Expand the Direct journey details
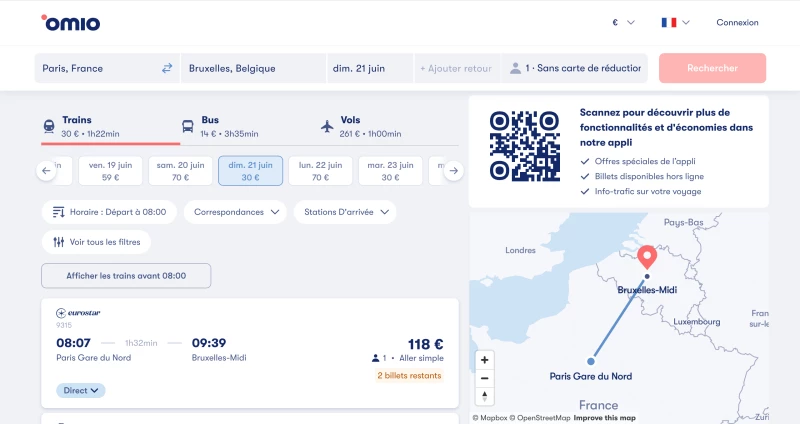The height and width of the screenshot is (424, 800). coord(81,390)
